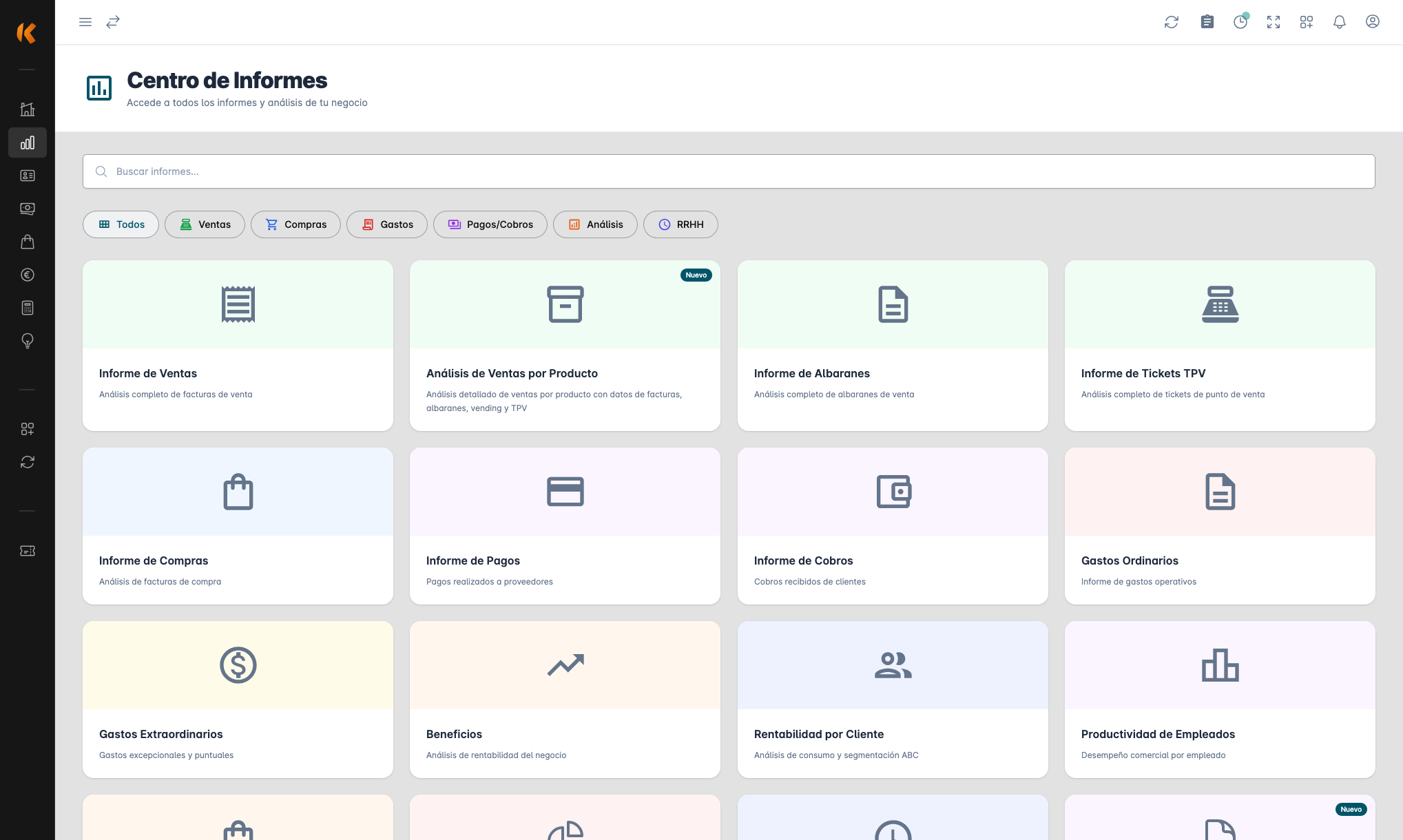Toggle fullscreen with the expand icon
1403x840 pixels.
(1274, 22)
